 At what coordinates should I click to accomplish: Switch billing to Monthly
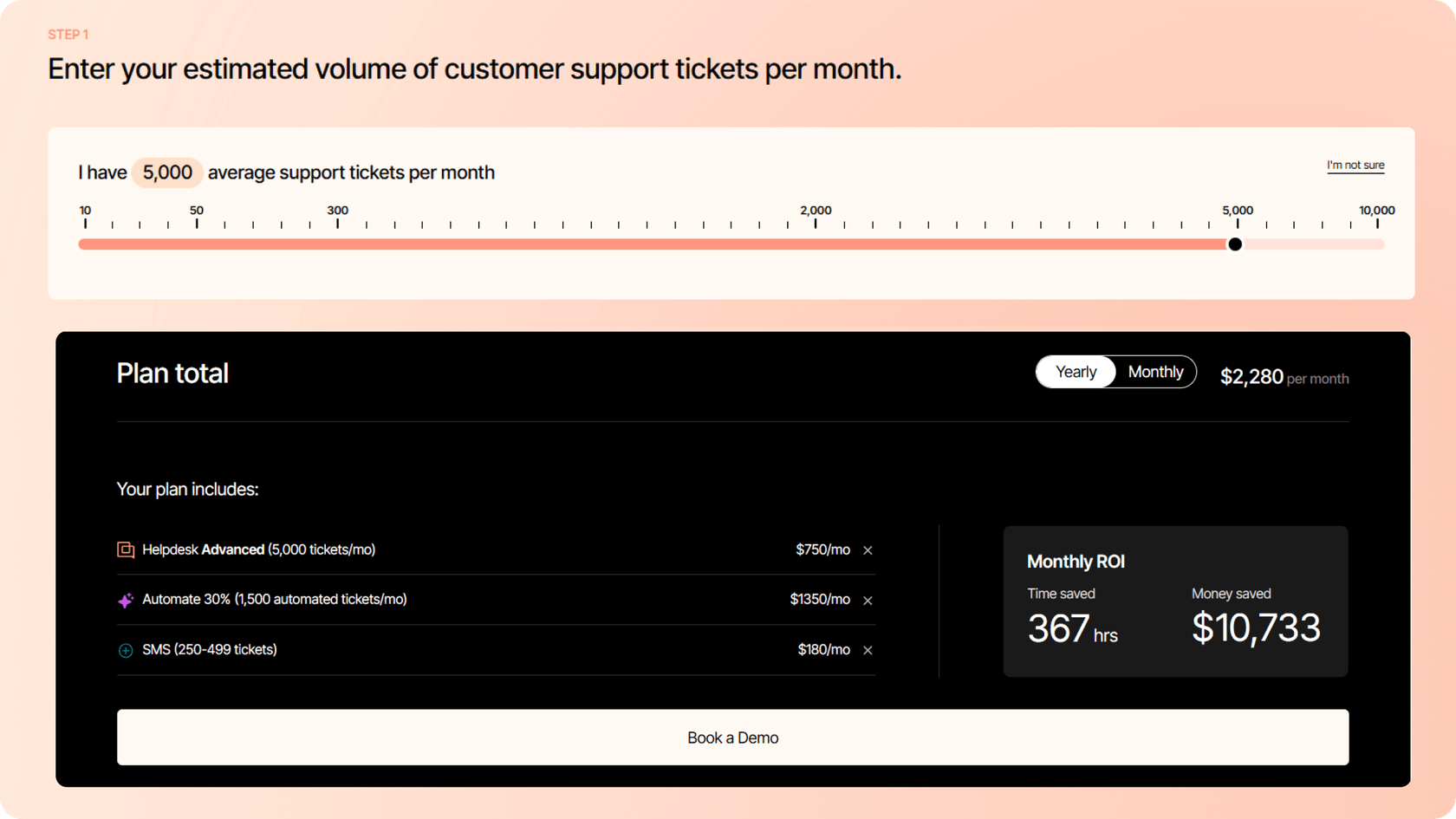pos(1155,372)
